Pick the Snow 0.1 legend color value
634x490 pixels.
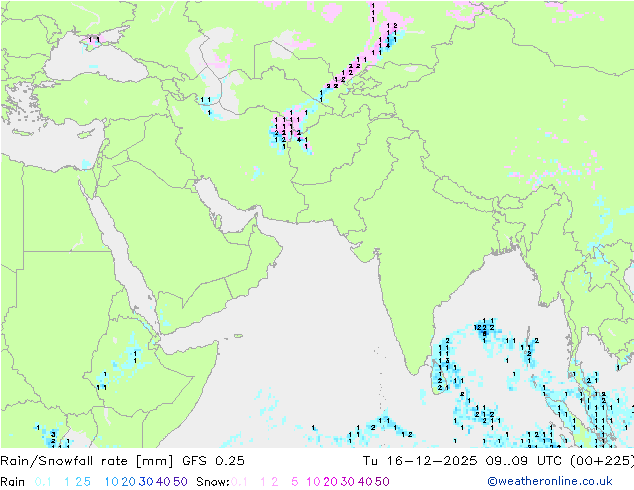(x=239, y=482)
